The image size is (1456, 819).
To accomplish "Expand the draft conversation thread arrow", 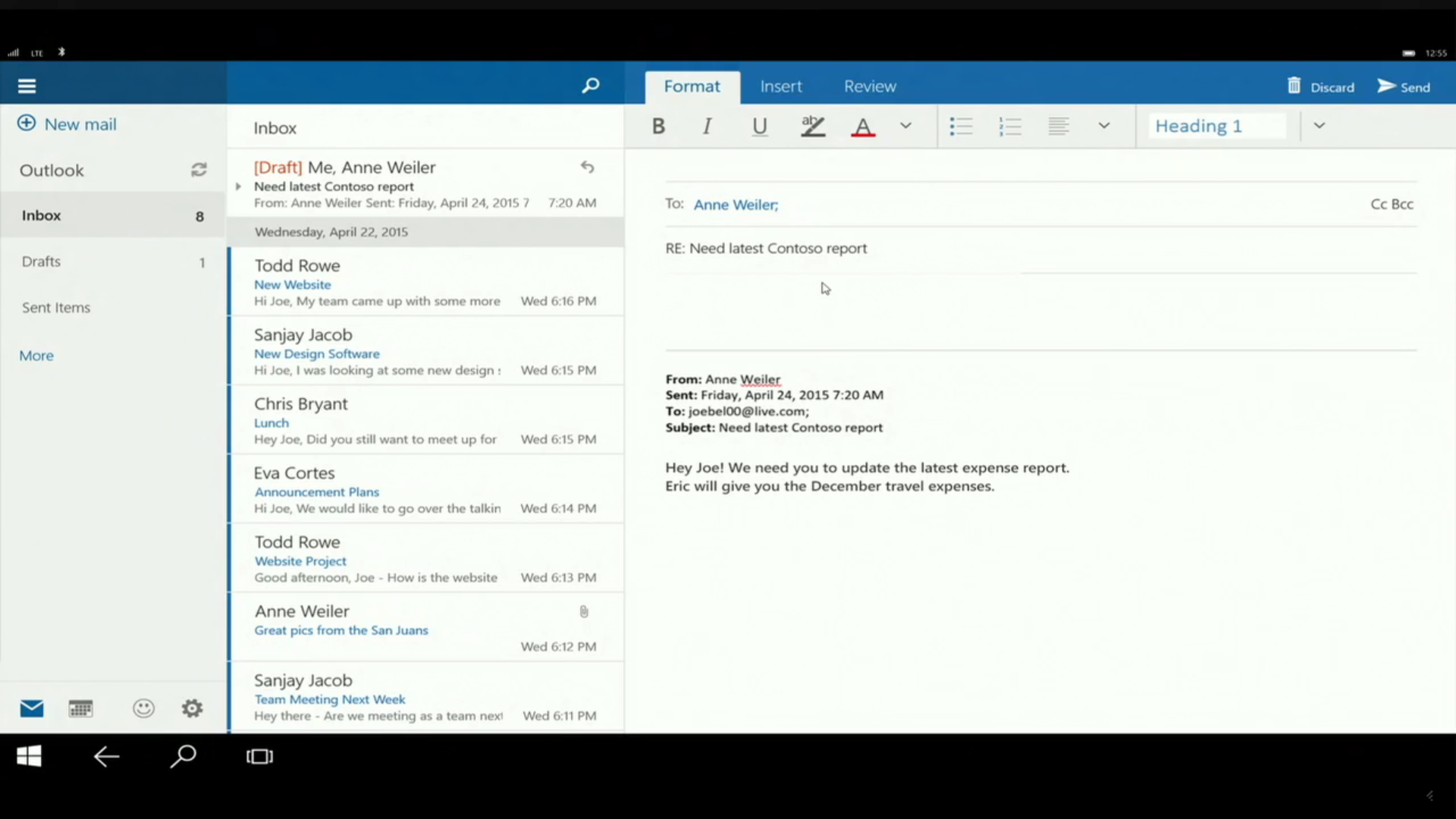I will [238, 187].
